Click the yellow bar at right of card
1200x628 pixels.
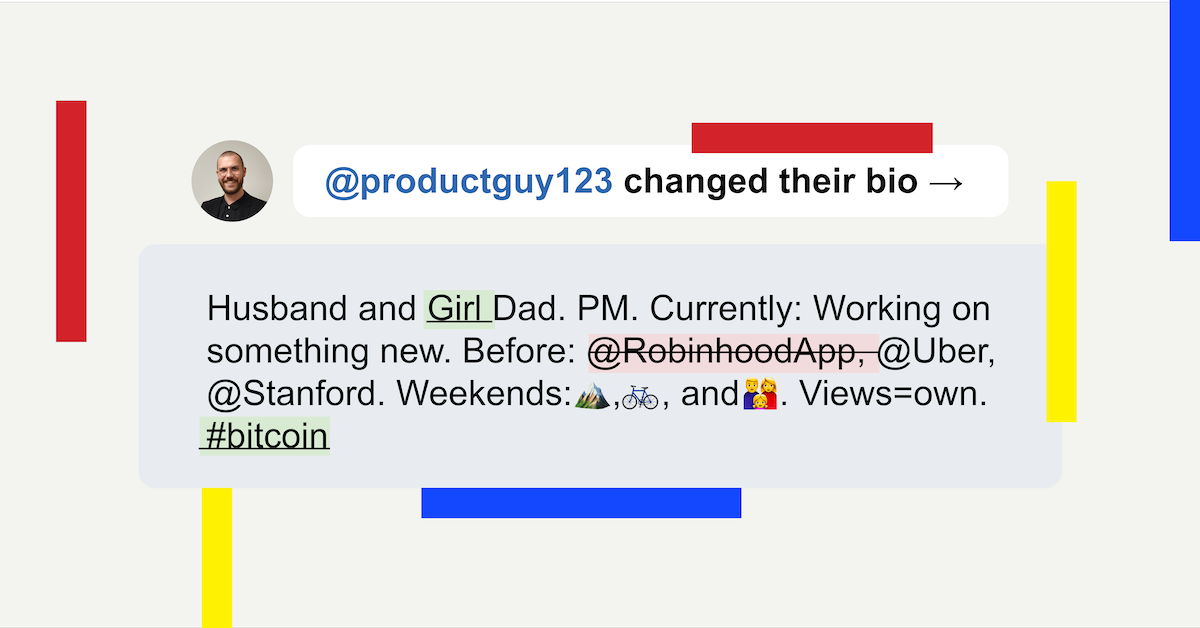1061,301
